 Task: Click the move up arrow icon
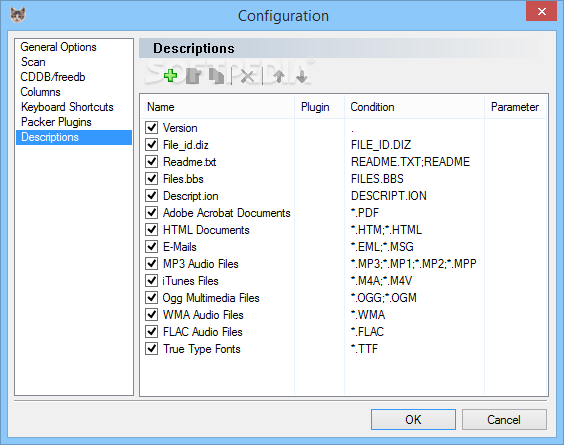tap(279, 76)
